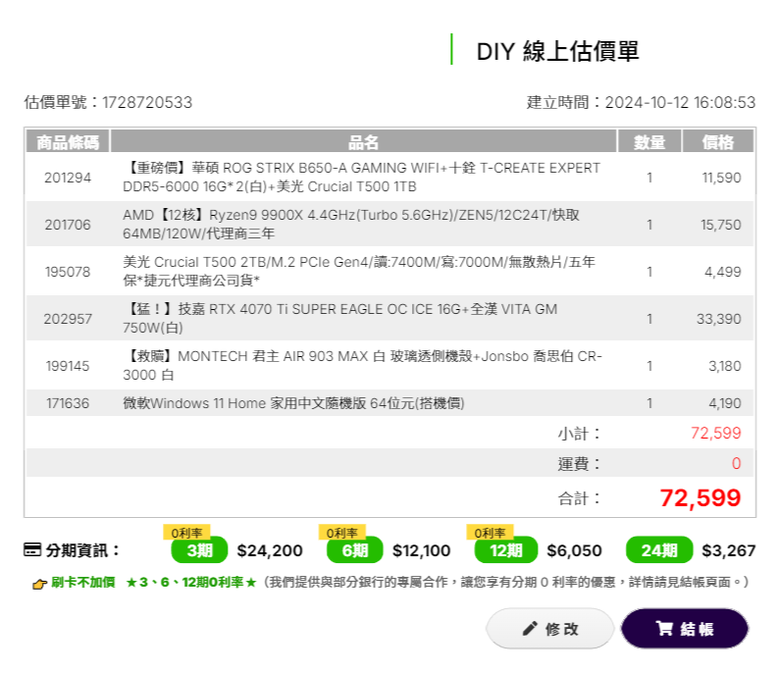Click the 合計 label
This screenshot has height=673, width=780.
pos(579,498)
